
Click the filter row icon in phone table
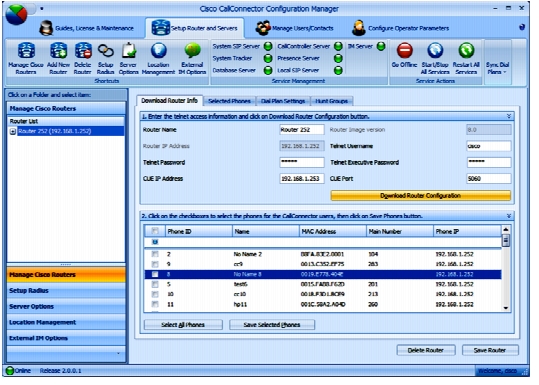[155, 242]
